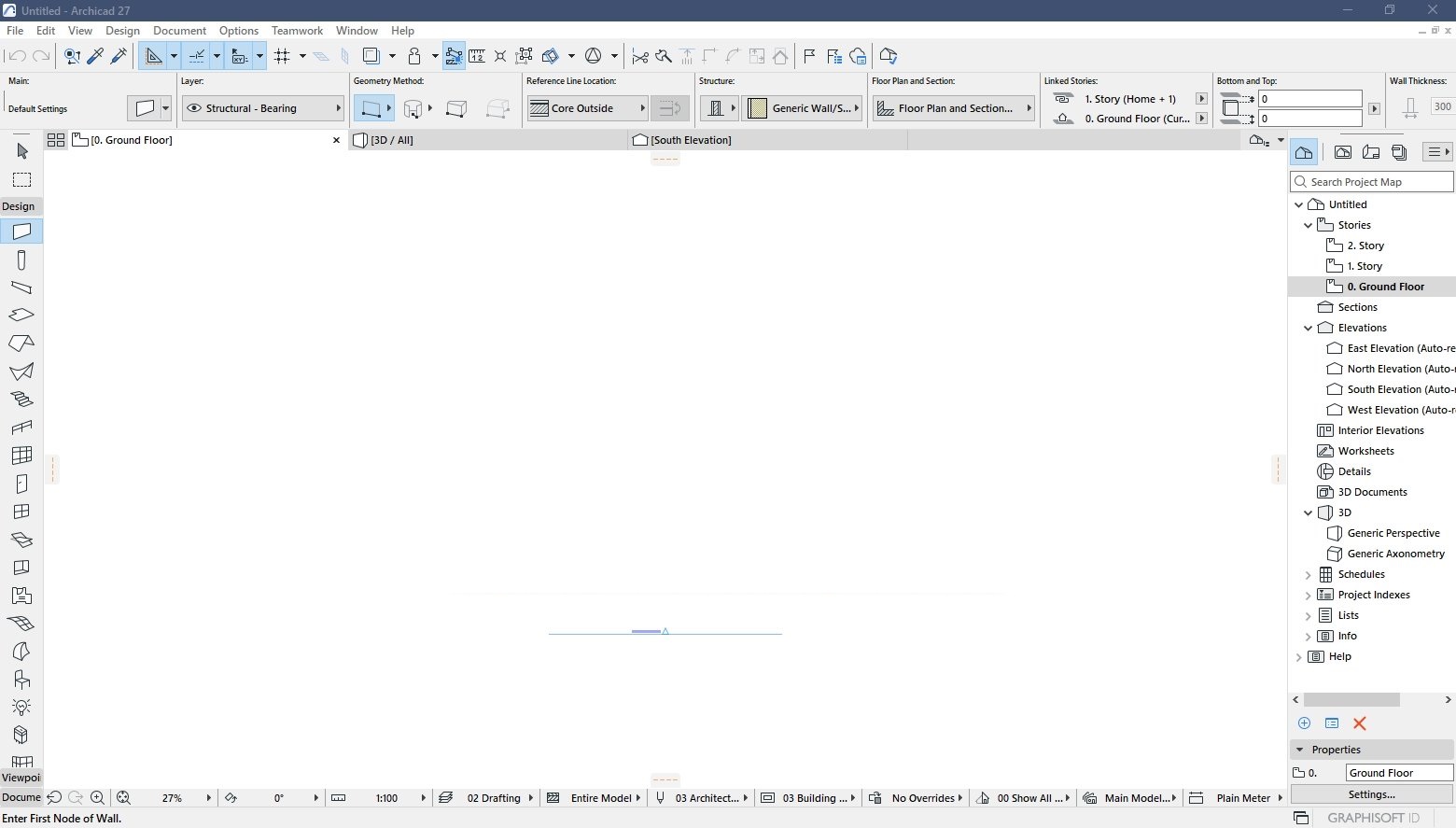The width and height of the screenshot is (1456, 828).
Task: Pick the Door tool
Action: tap(21, 484)
